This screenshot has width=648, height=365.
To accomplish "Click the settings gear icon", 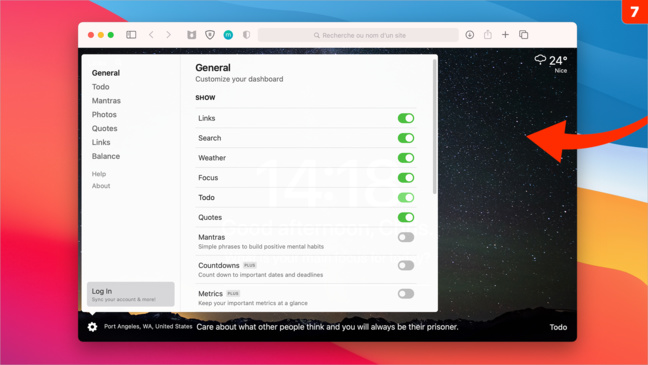I will coord(92,327).
